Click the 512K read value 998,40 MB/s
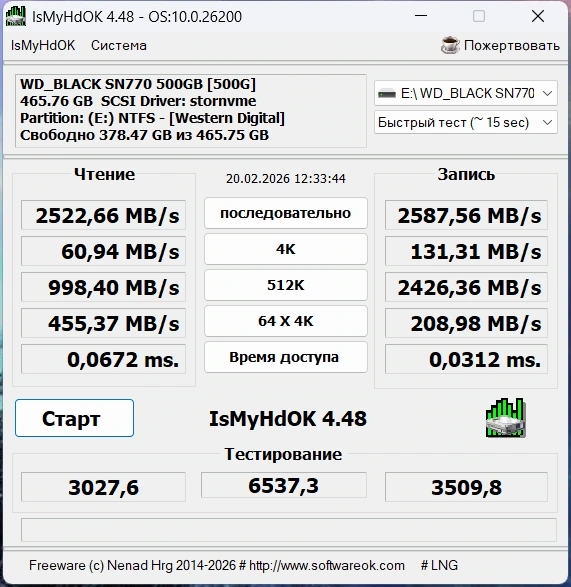571x587 pixels. pyautogui.click(x=103, y=287)
